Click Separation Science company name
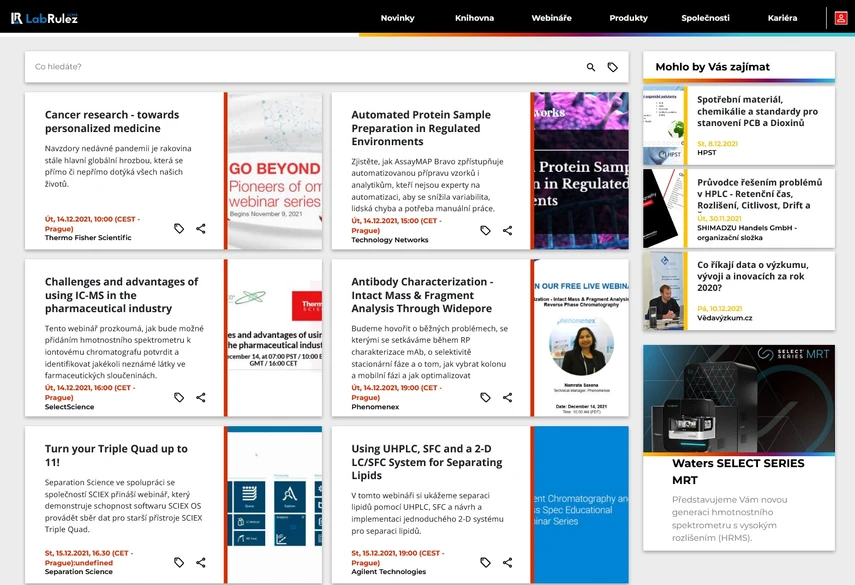Viewport: 855px width, 585px height. pos(79,572)
